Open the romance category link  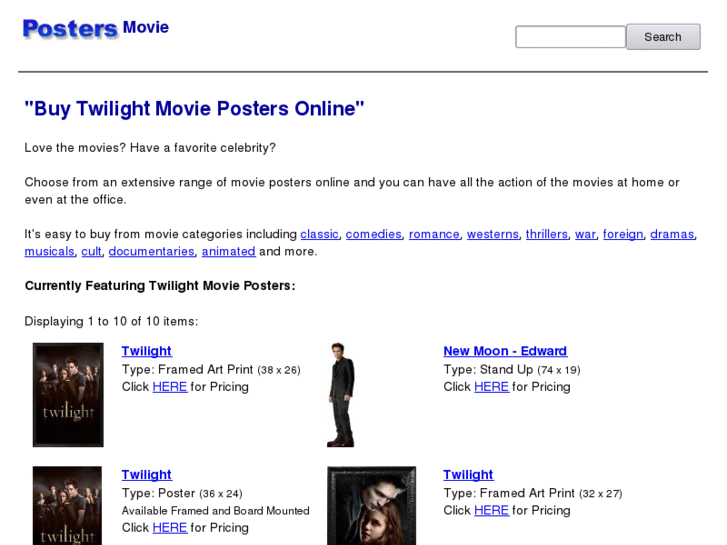coord(434,234)
